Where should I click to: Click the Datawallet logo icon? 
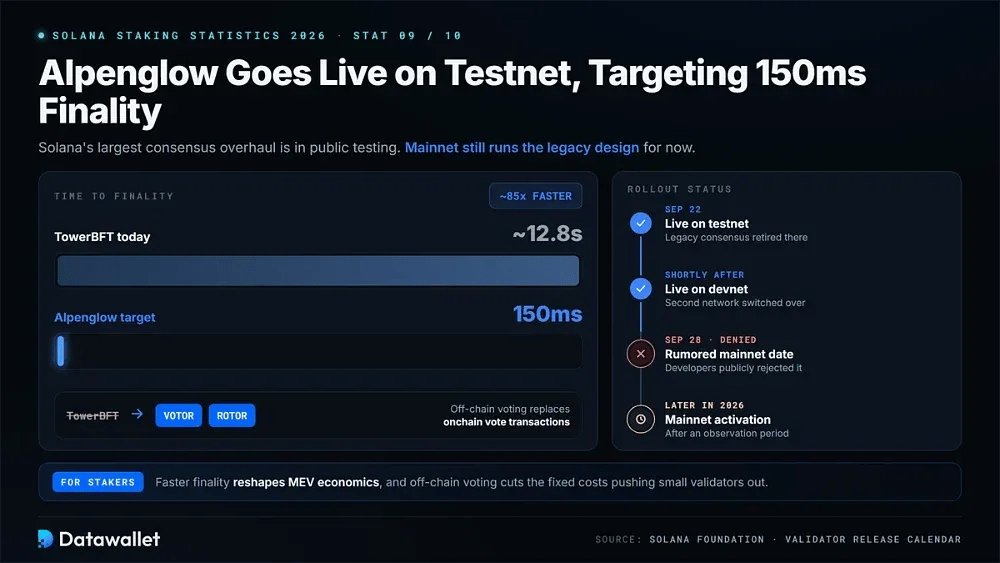45,539
